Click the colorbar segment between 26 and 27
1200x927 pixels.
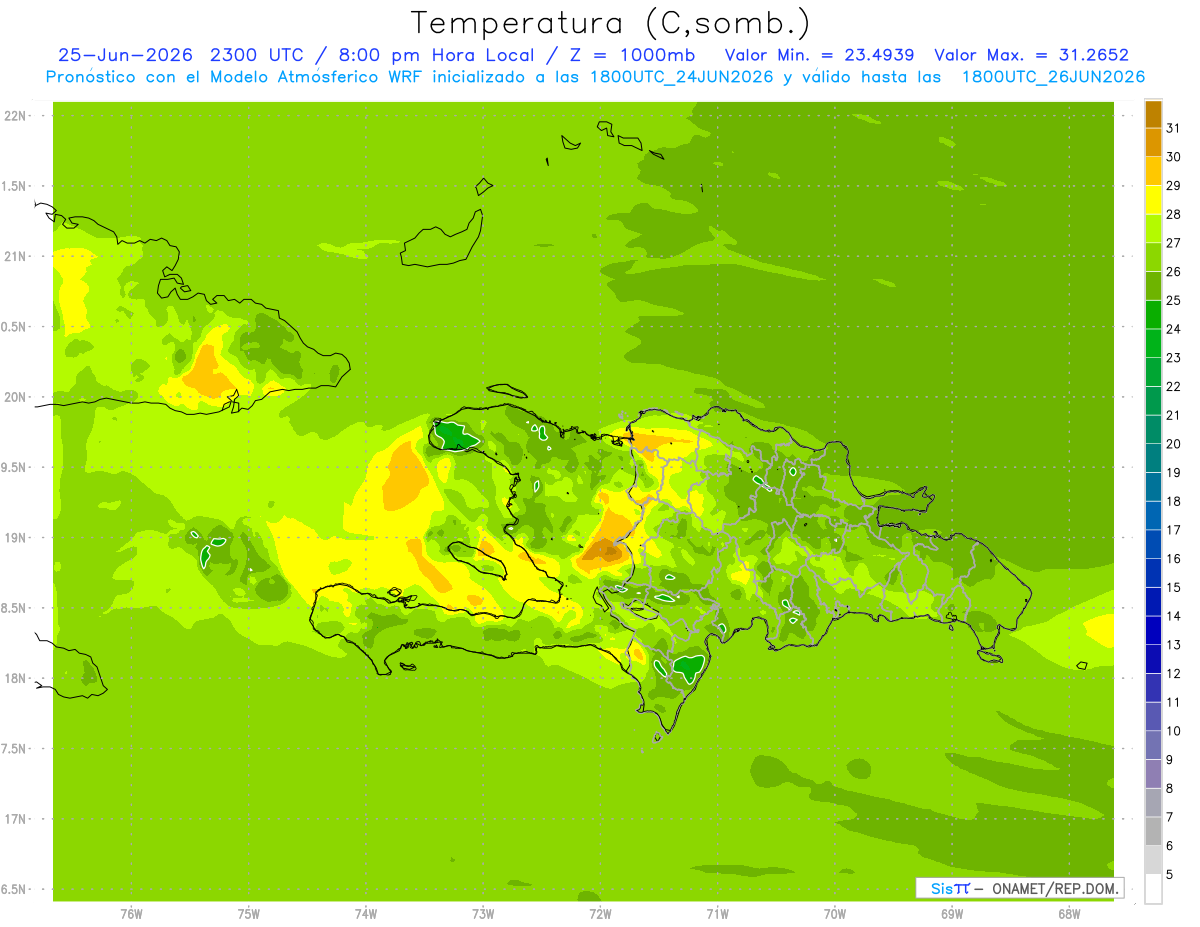tap(1153, 258)
